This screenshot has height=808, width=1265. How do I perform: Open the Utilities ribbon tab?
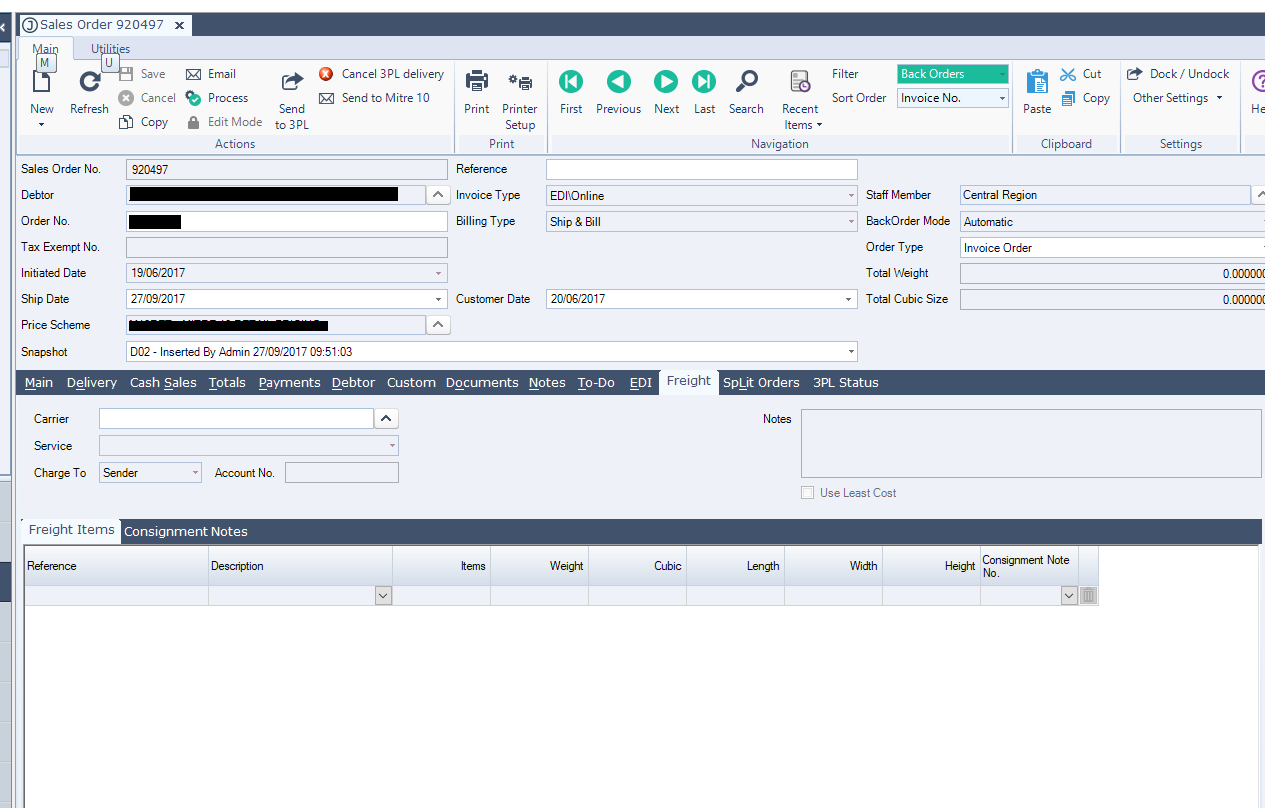(x=110, y=49)
